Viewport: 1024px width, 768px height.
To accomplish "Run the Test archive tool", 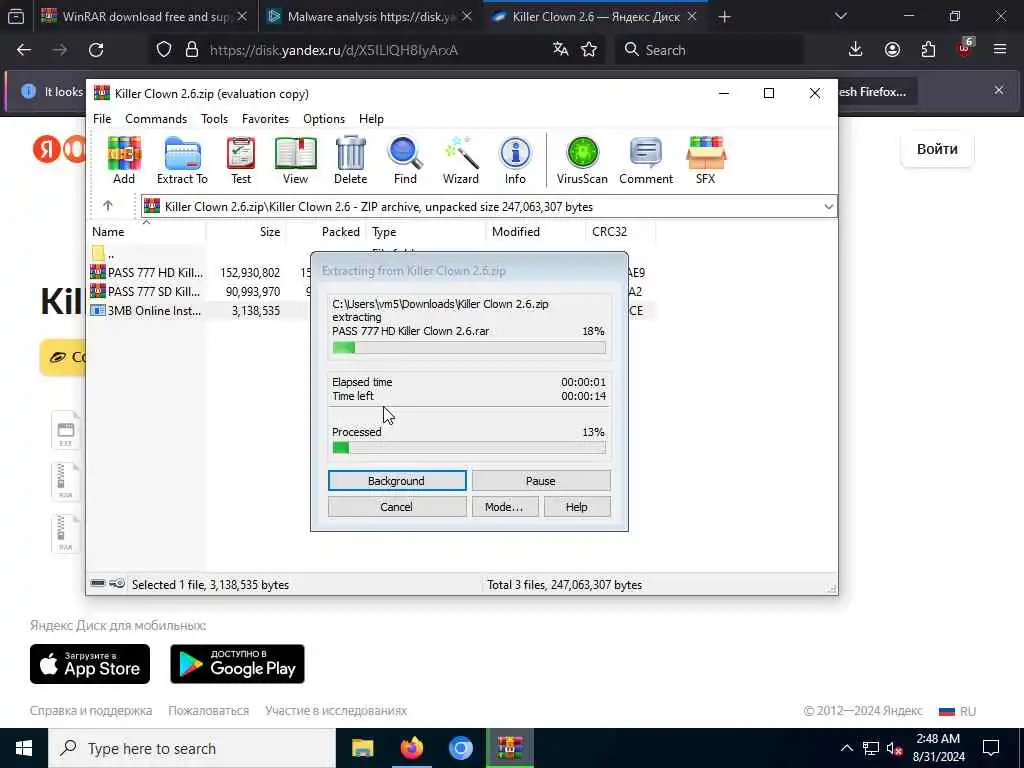I will coord(241,160).
